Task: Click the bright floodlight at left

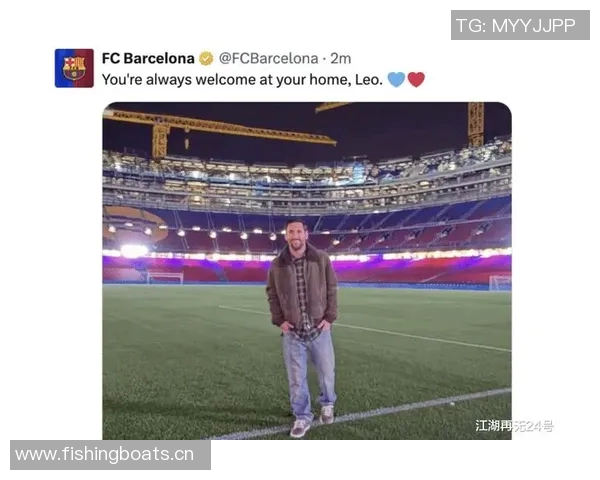Action: point(134,251)
